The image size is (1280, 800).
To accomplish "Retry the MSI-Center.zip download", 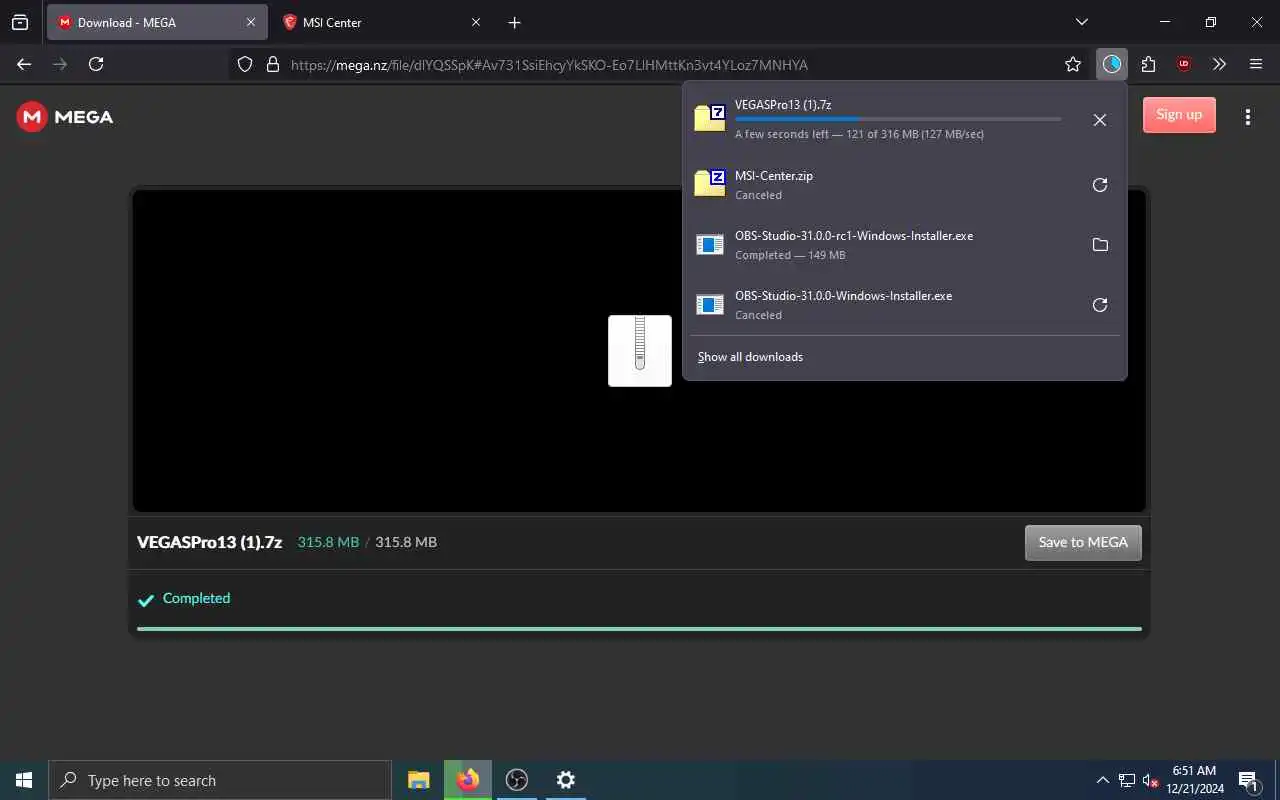I will click(x=1099, y=185).
